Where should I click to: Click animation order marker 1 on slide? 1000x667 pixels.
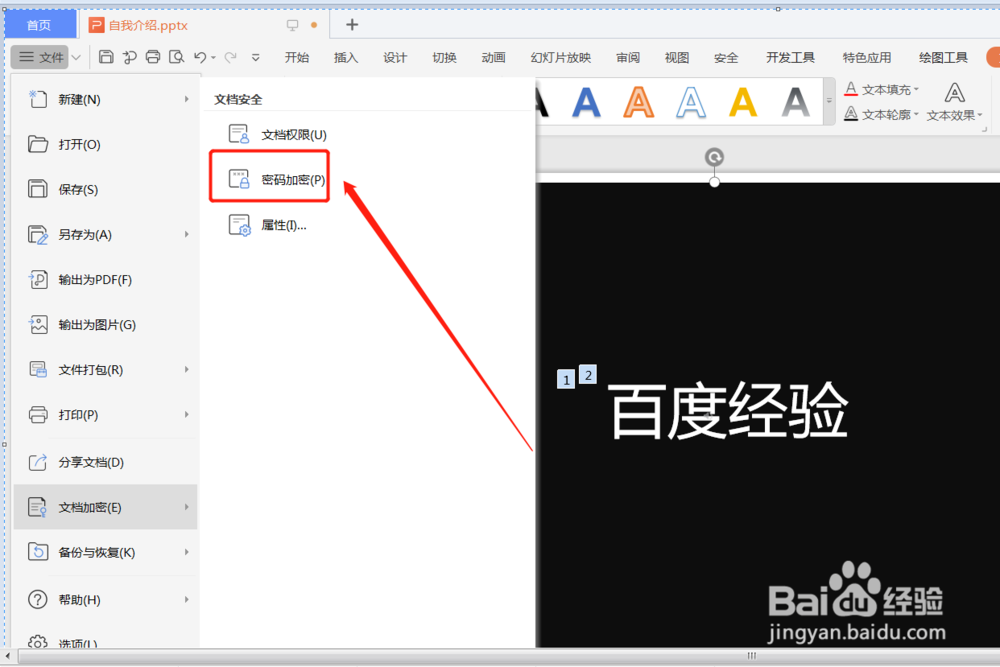[x=566, y=380]
